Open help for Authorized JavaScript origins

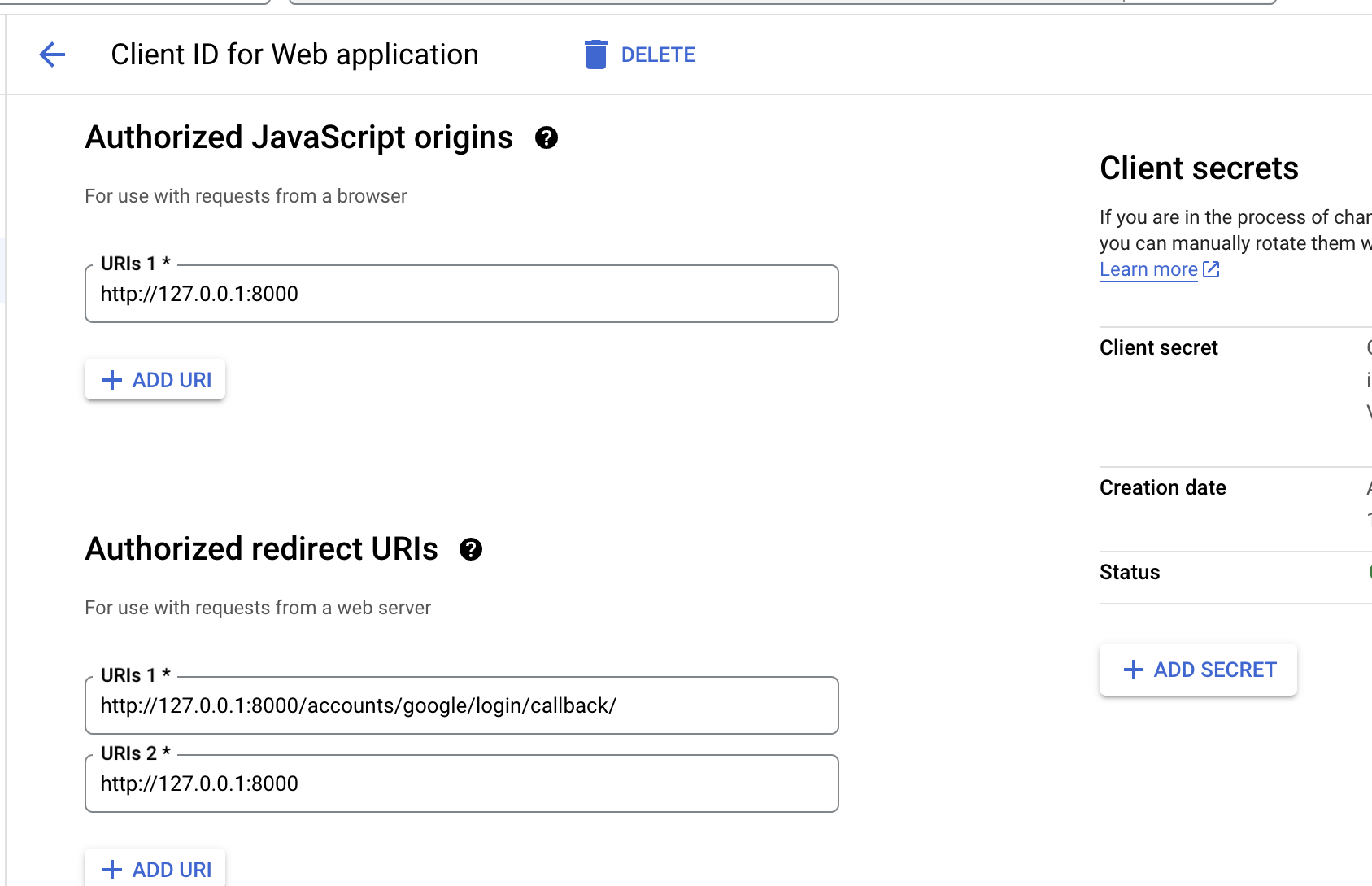tap(547, 138)
